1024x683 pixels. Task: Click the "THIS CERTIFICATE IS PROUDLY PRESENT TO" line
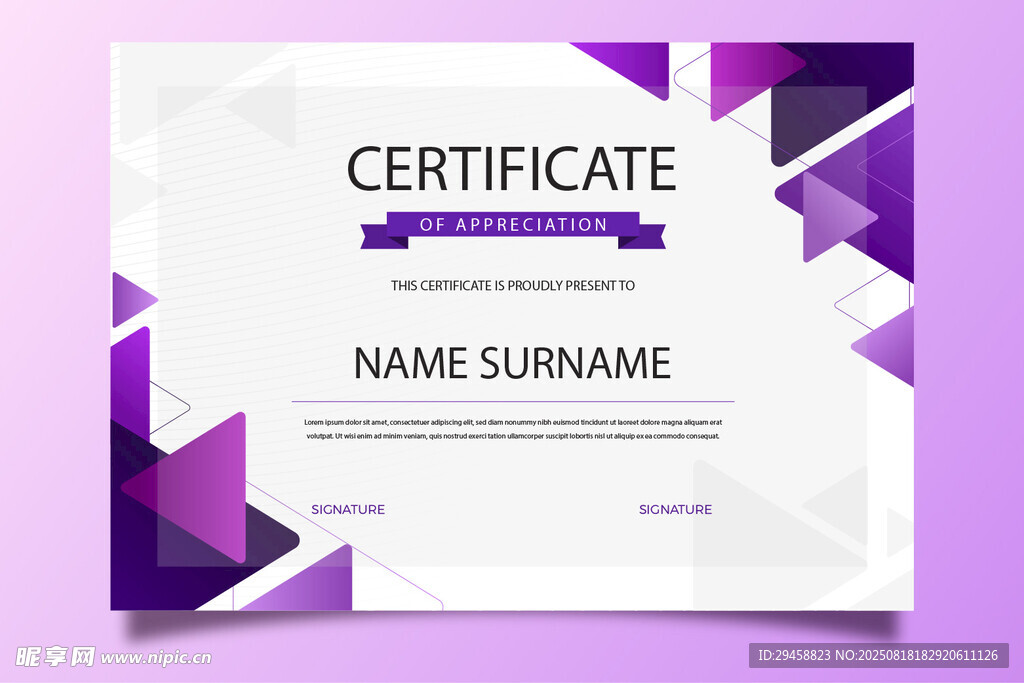(512, 285)
